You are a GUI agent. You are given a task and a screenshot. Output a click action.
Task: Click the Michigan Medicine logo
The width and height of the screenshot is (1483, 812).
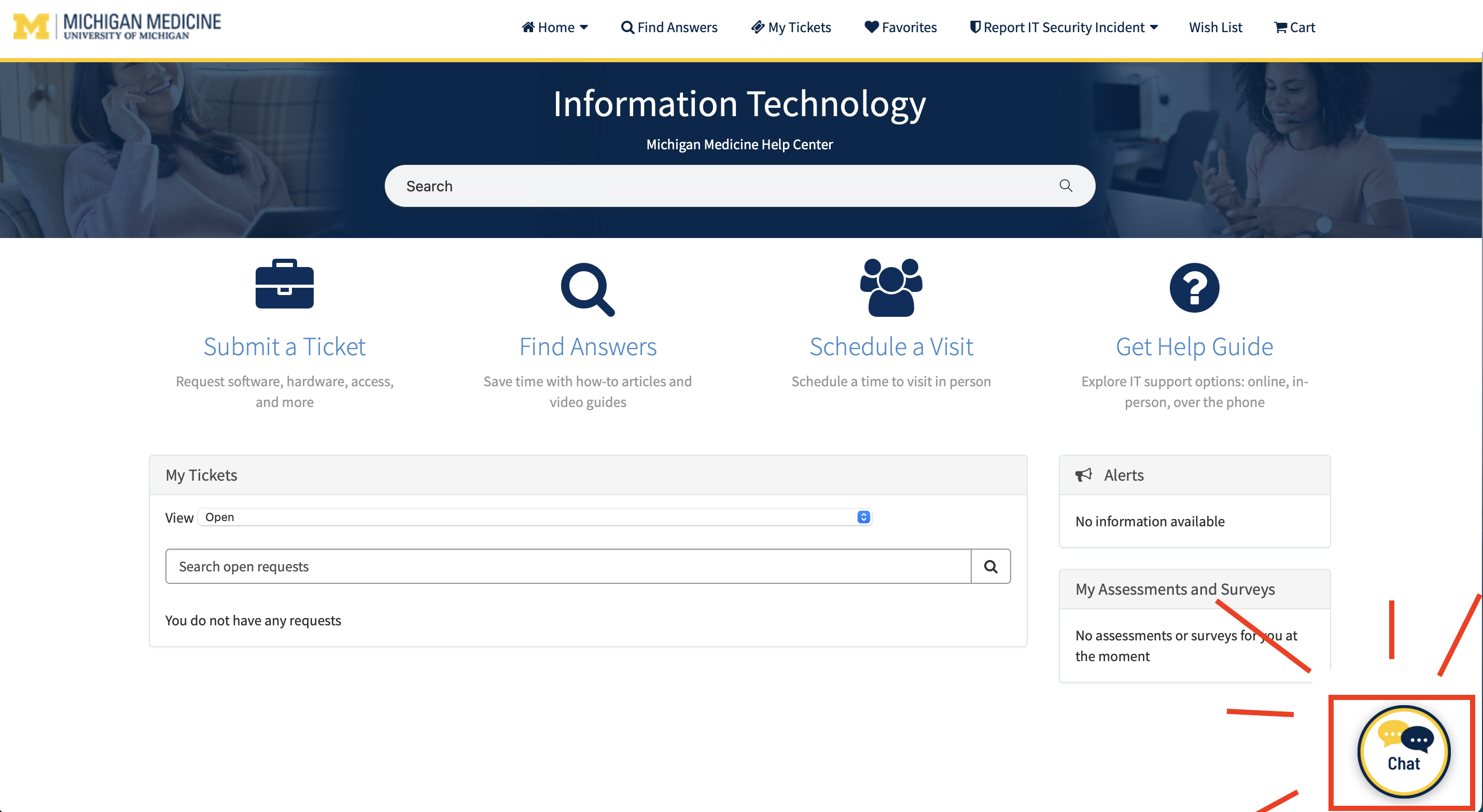click(x=115, y=25)
